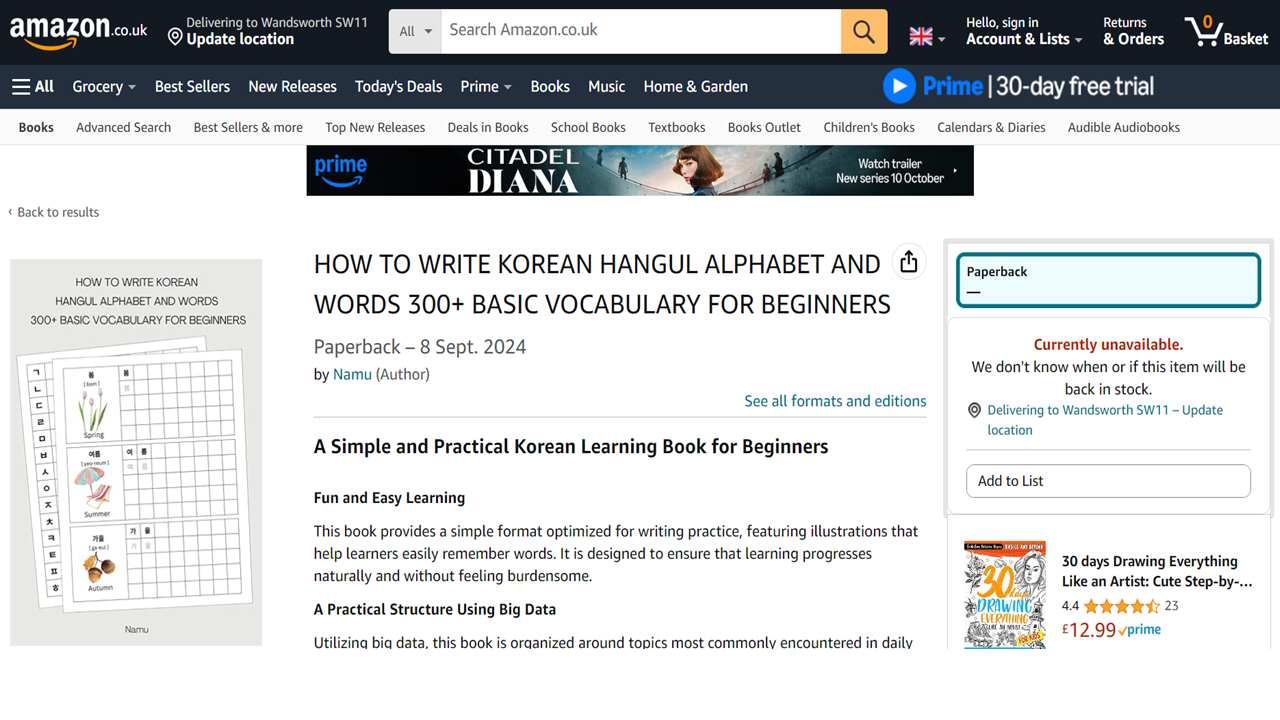Expand the Grocery dropdown
Screen dimensions: 1280x720
(104, 87)
